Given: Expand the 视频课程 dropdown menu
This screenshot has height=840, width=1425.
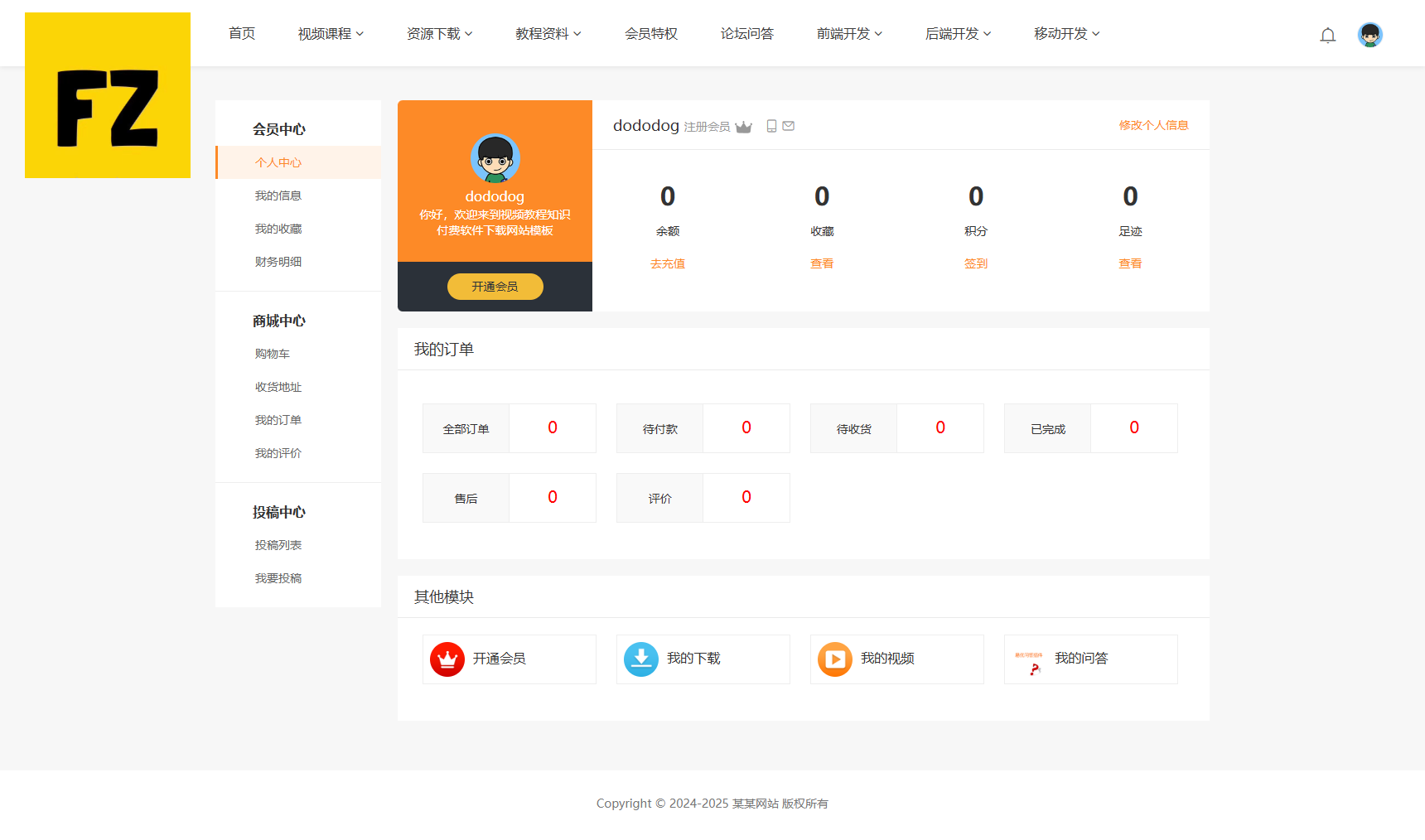Looking at the screenshot, I should (331, 34).
